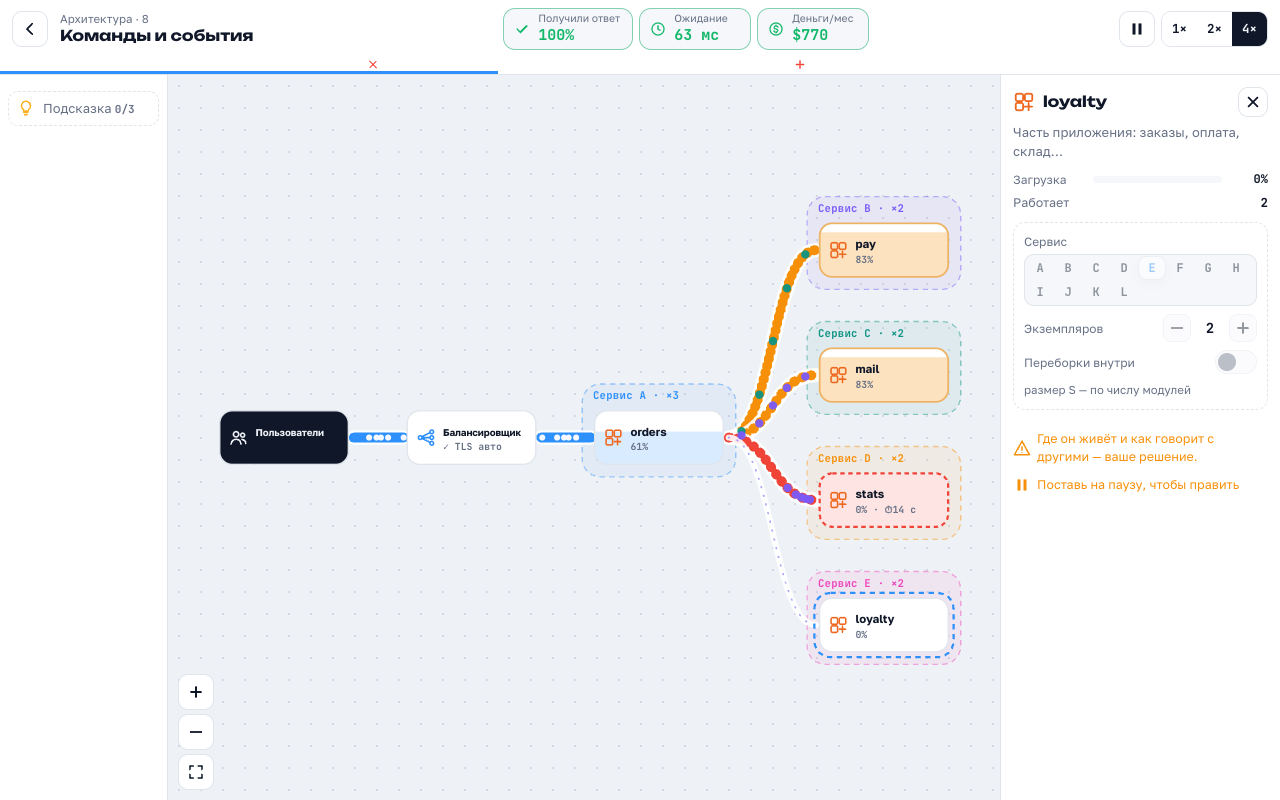Assign loyalty to service A

pyautogui.click(x=1040, y=268)
